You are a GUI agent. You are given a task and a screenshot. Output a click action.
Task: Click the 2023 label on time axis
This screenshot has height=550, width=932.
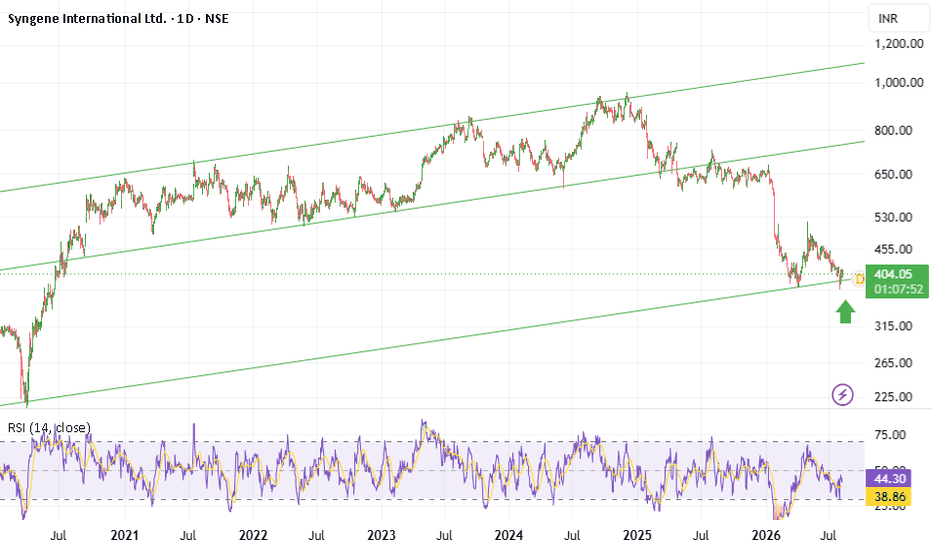(382, 536)
